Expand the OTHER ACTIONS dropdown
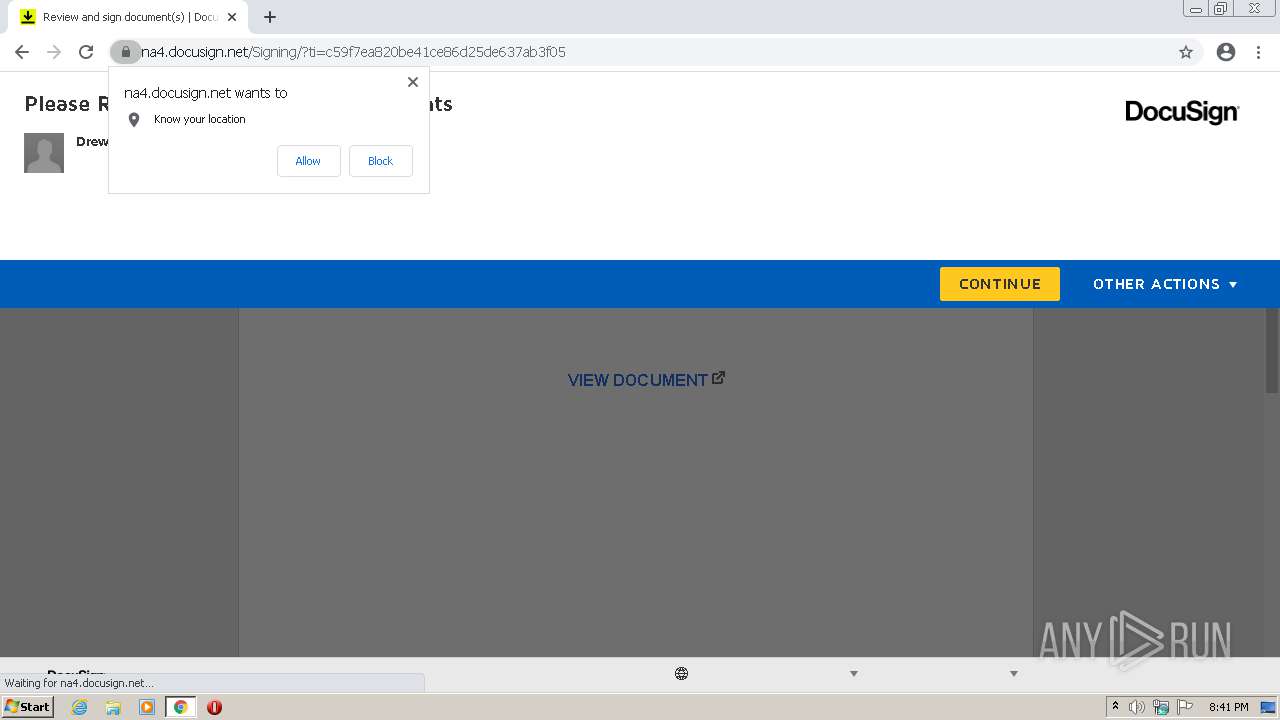Viewport: 1280px width, 720px height. [x=1165, y=284]
